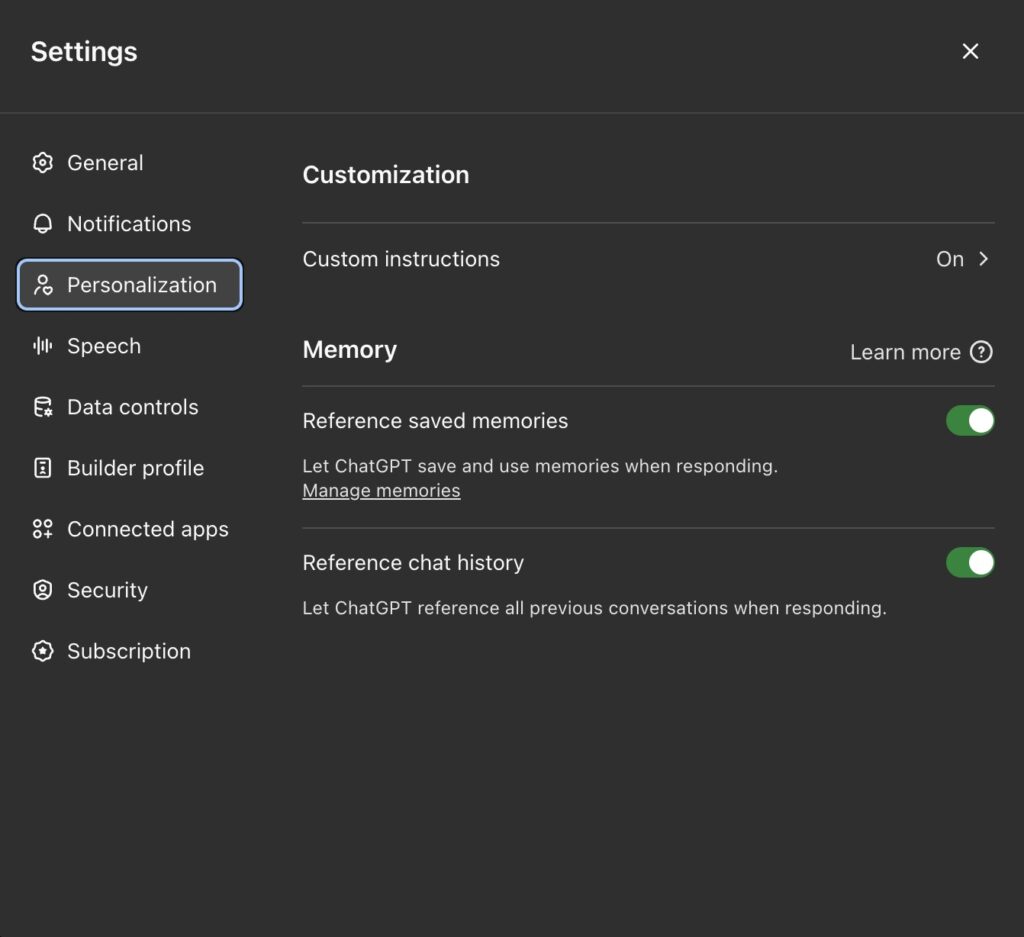
Task: Open the General settings tab
Action: [x=129, y=163]
